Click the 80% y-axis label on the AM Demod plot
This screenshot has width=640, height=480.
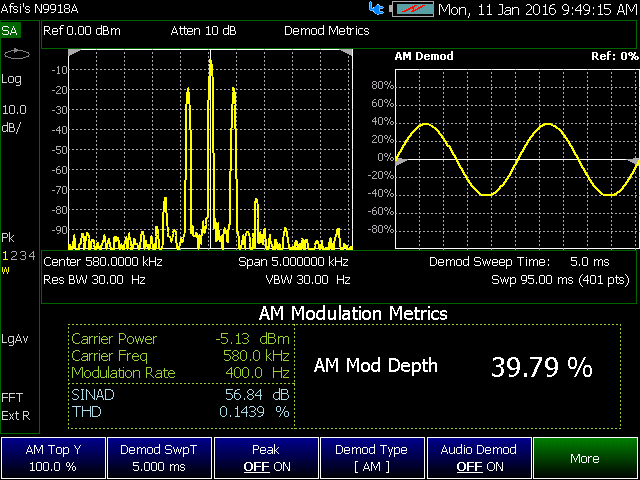click(382, 86)
